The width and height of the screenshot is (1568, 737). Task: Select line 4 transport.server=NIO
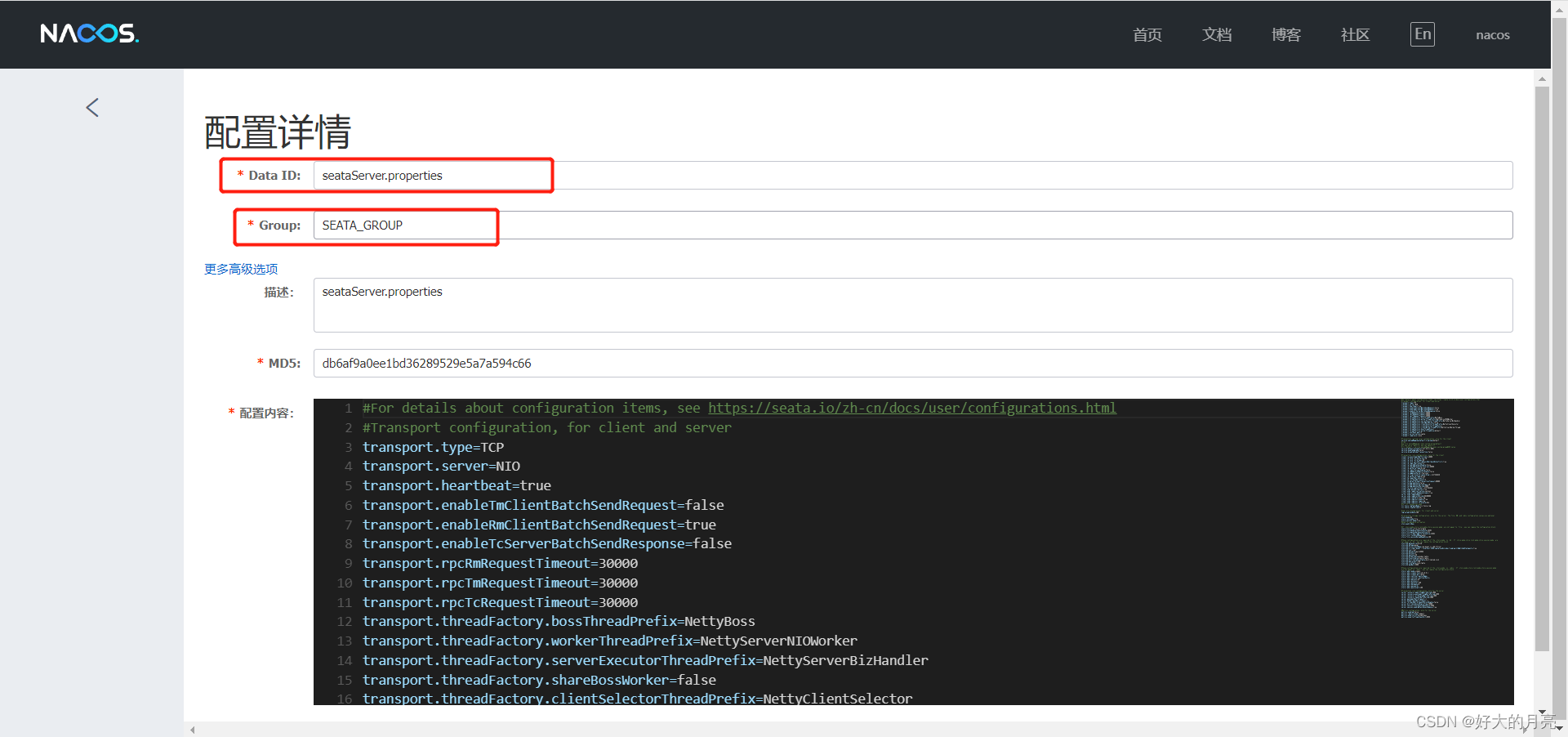[441, 467]
